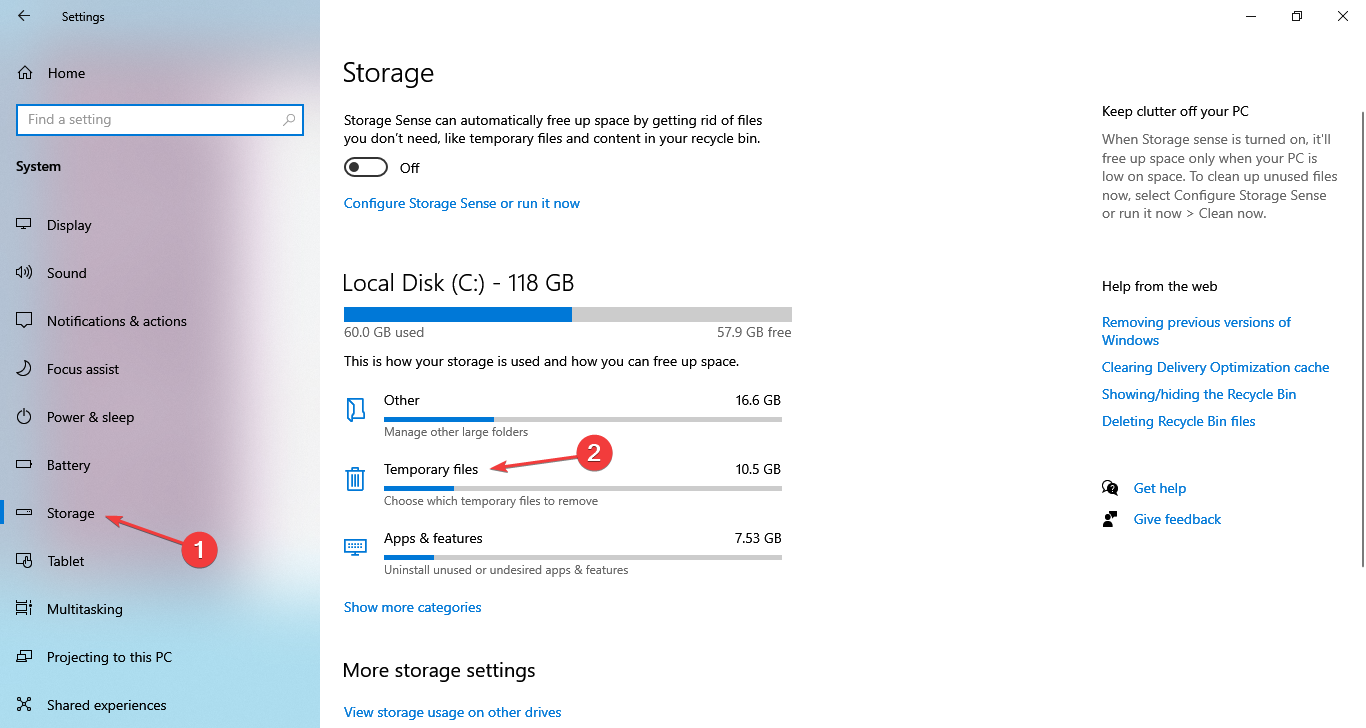Click the back arrow icon in Settings
1366x728 pixels.
coord(24,16)
